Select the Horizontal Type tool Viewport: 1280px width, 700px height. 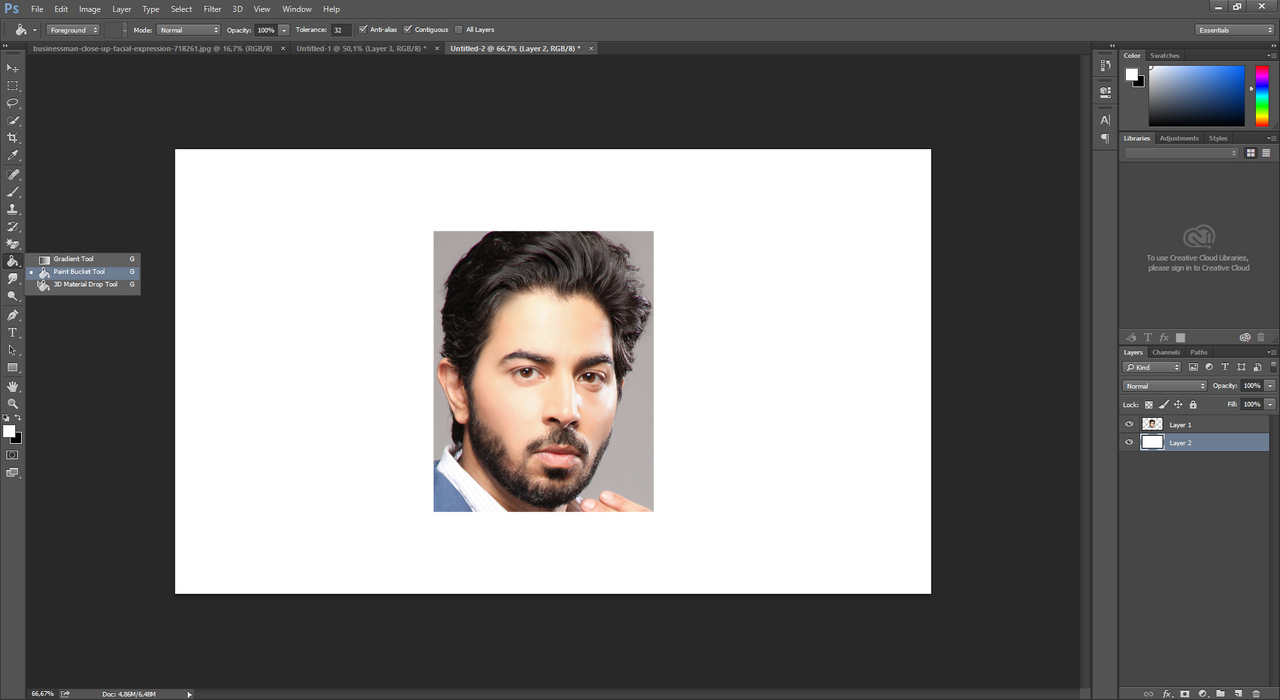click(x=13, y=333)
